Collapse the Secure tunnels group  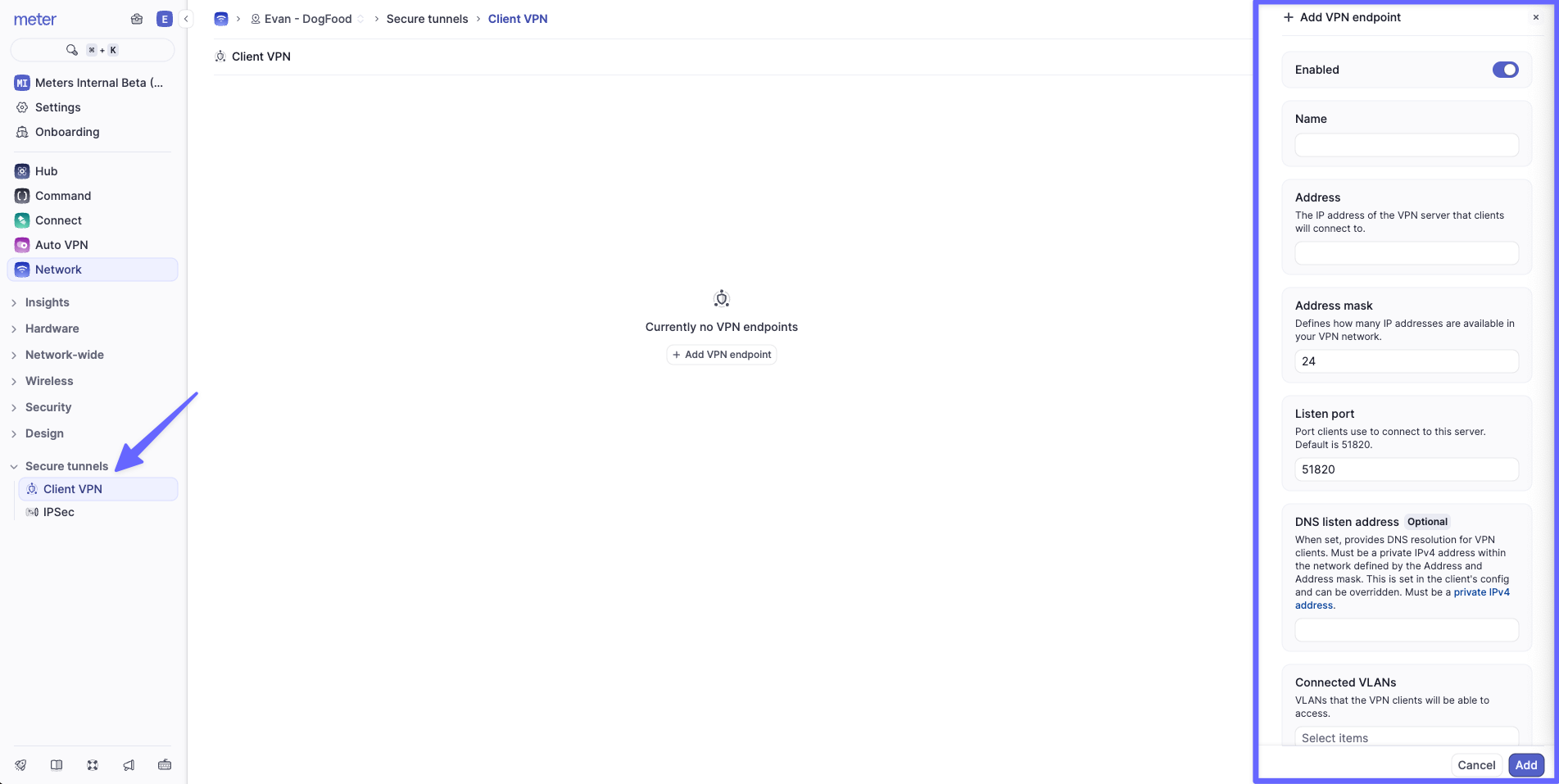pos(66,466)
